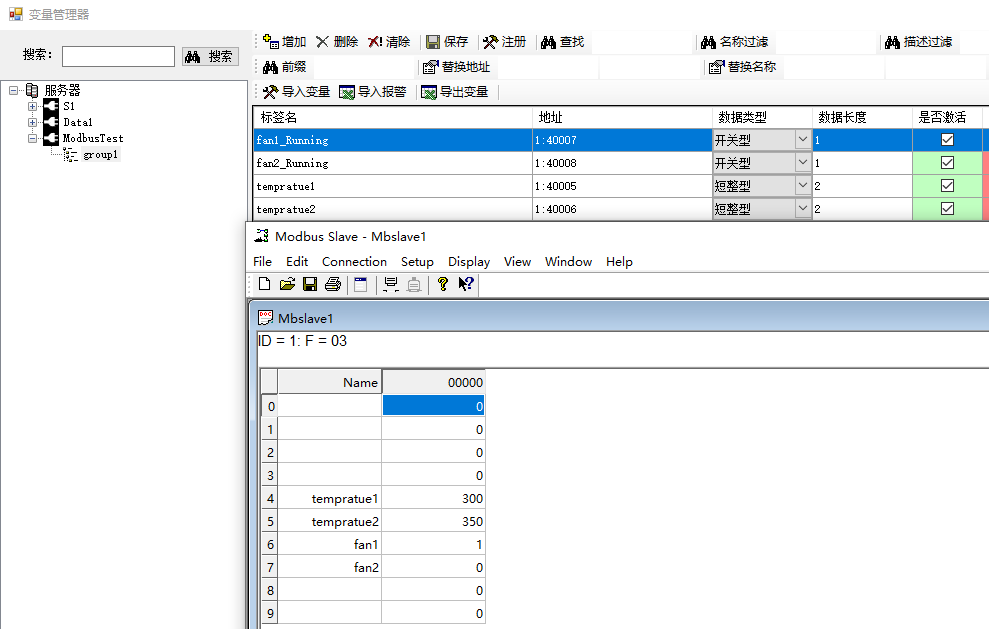Screen dimensions: 989x629
Task: Click the 导入变量 import variables button
Action: [x=296, y=92]
